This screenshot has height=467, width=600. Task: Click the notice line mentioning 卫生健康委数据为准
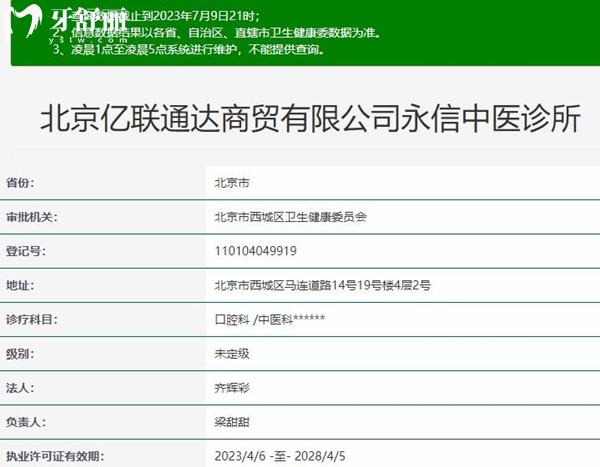pos(216,32)
